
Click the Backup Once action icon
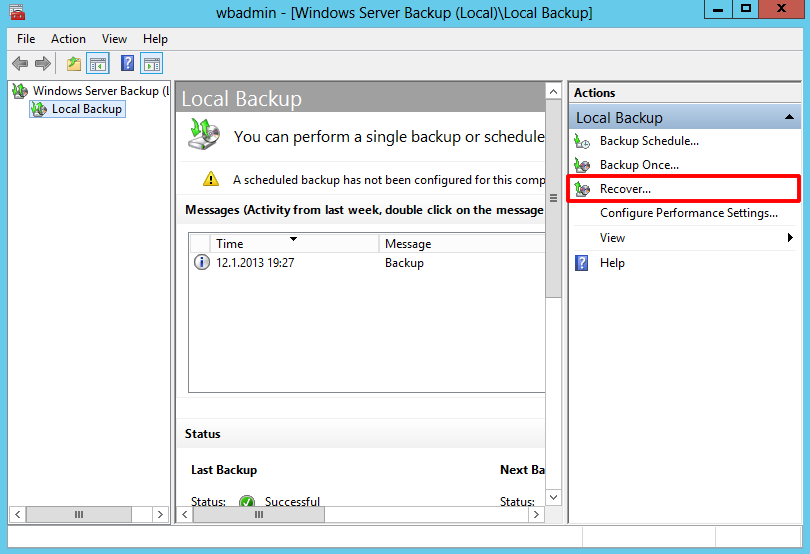(582, 165)
